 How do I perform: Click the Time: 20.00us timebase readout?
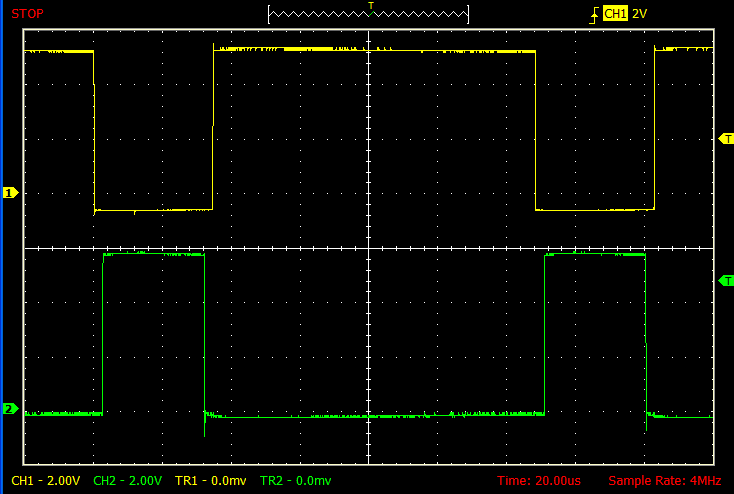tap(539, 480)
